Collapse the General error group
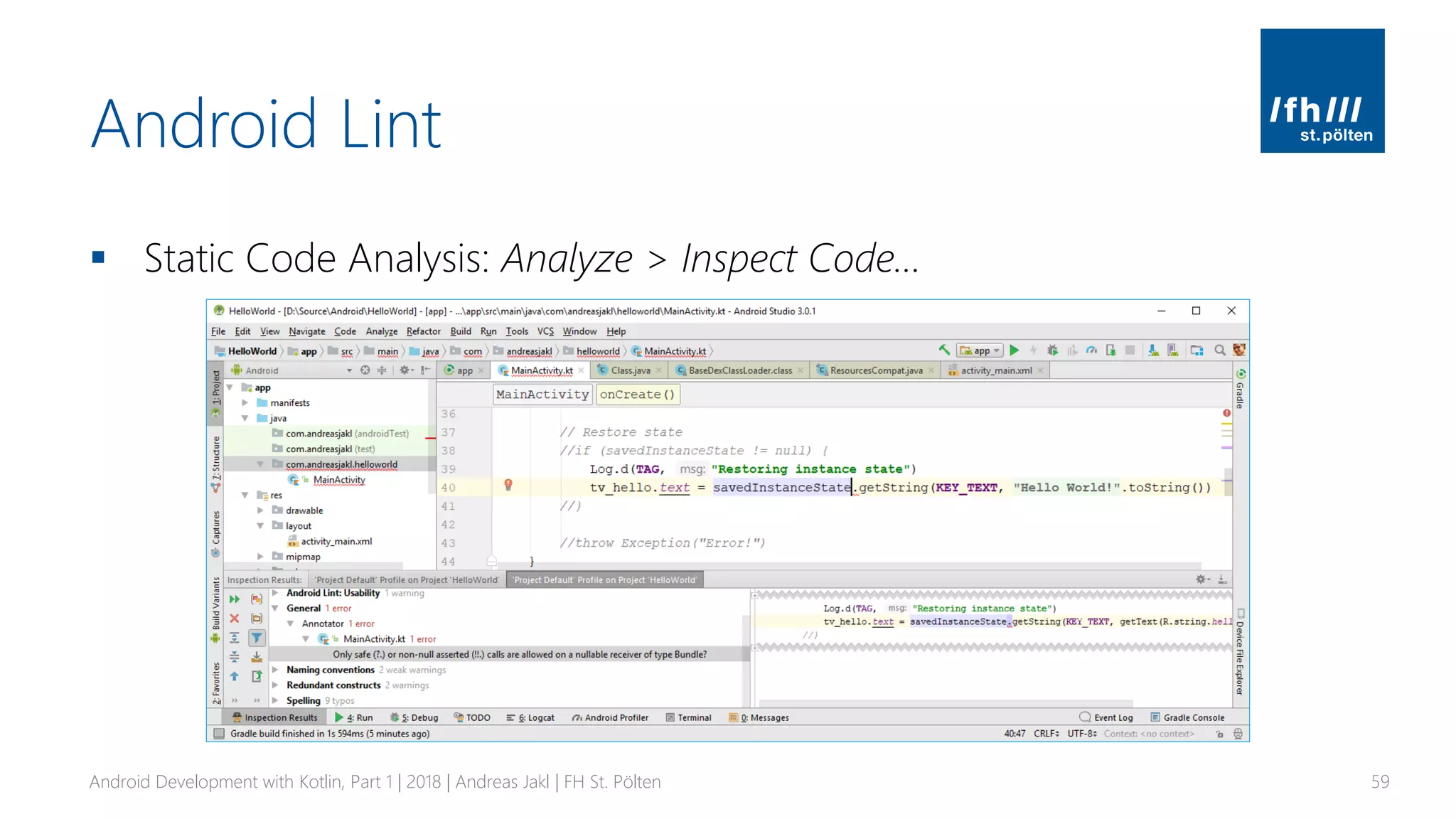The height and width of the screenshot is (819, 1456). tap(275, 609)
